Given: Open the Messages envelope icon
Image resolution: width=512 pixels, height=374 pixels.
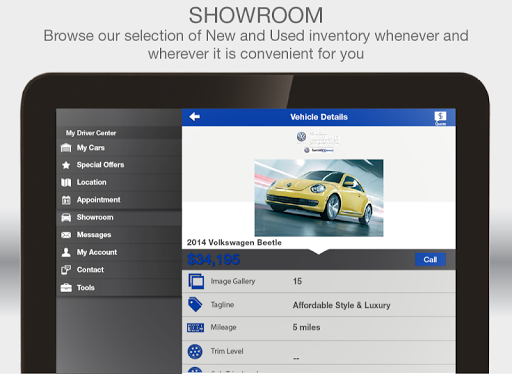Looking at the screenshot, I should point(66,235).
